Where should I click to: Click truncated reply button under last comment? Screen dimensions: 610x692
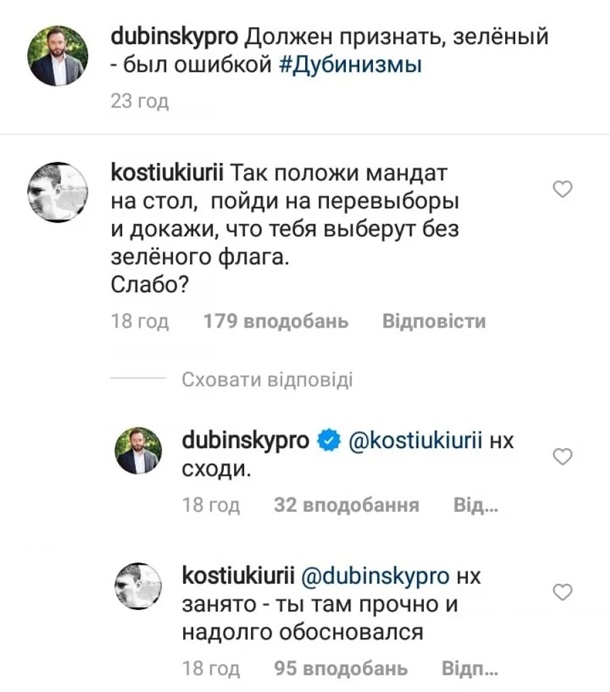[x=462, y=667]
